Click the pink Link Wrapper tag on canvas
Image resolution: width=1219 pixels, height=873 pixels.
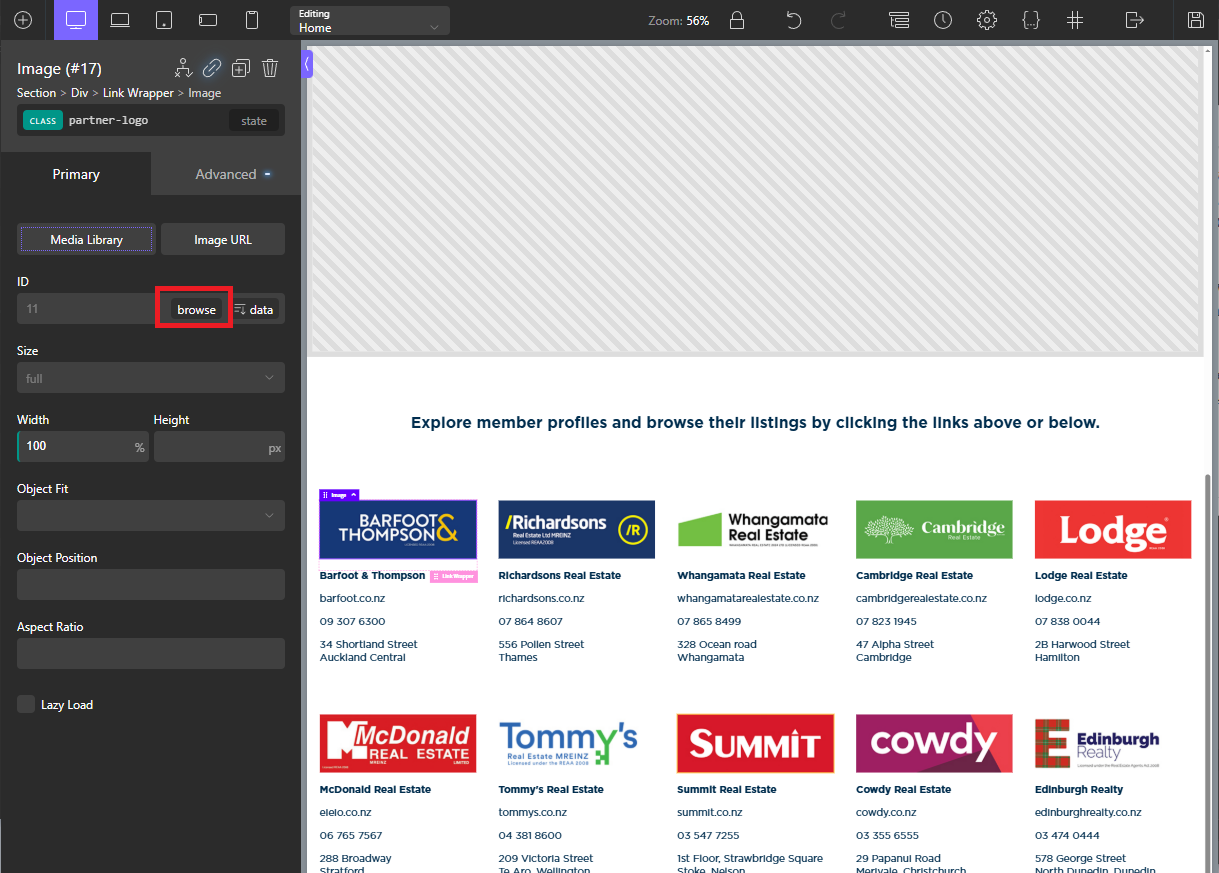click(454, 576)
